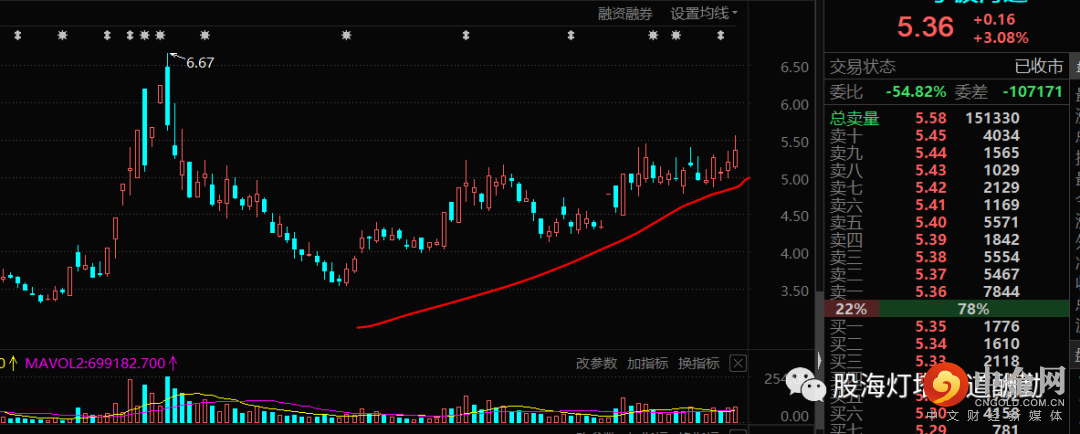This screenshot has width=1080, height=434.
Task: Collapse side panel with the splitter arrow
Action: [819, 360]
